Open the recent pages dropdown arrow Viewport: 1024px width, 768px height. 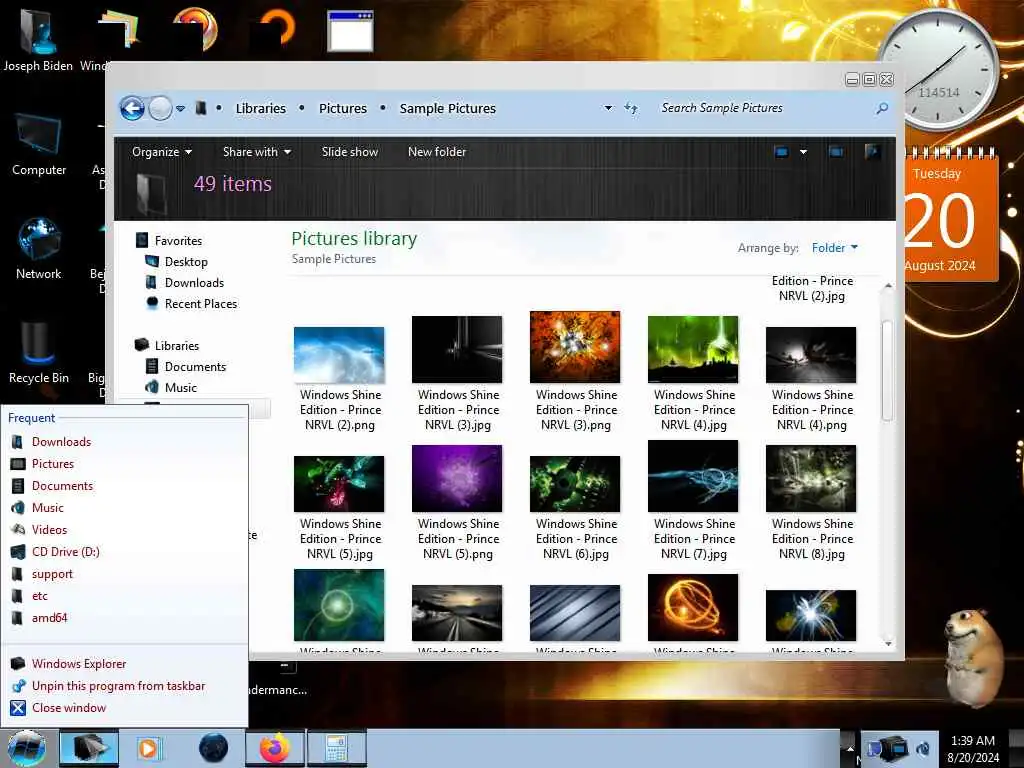pyautogui.click(x=181, y=108)
